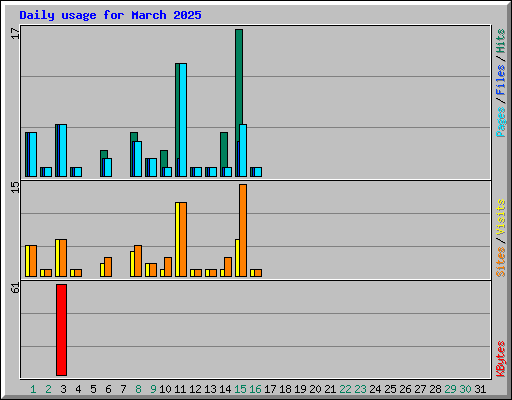Image resolution: width=512 pixels, height=400 pixels.
Task: Click the 'KBytes' legend label
Action: tap(501, 359)
